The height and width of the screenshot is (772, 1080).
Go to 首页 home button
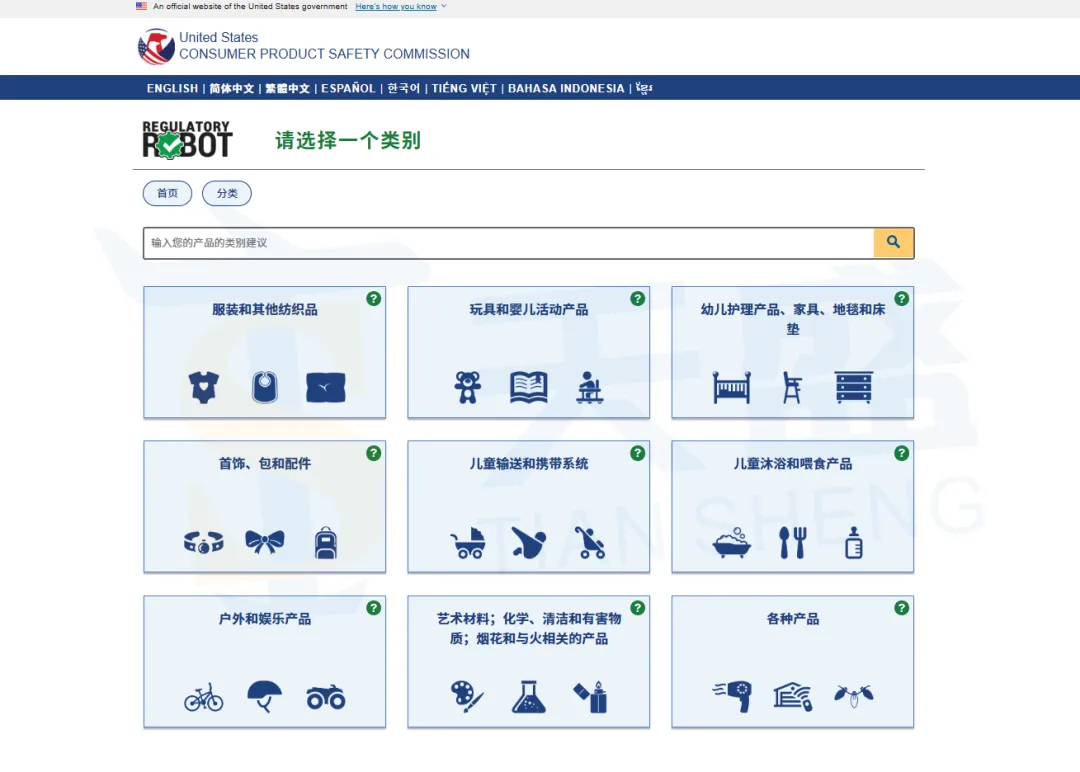pyautogui.click(x=167, y=194)
